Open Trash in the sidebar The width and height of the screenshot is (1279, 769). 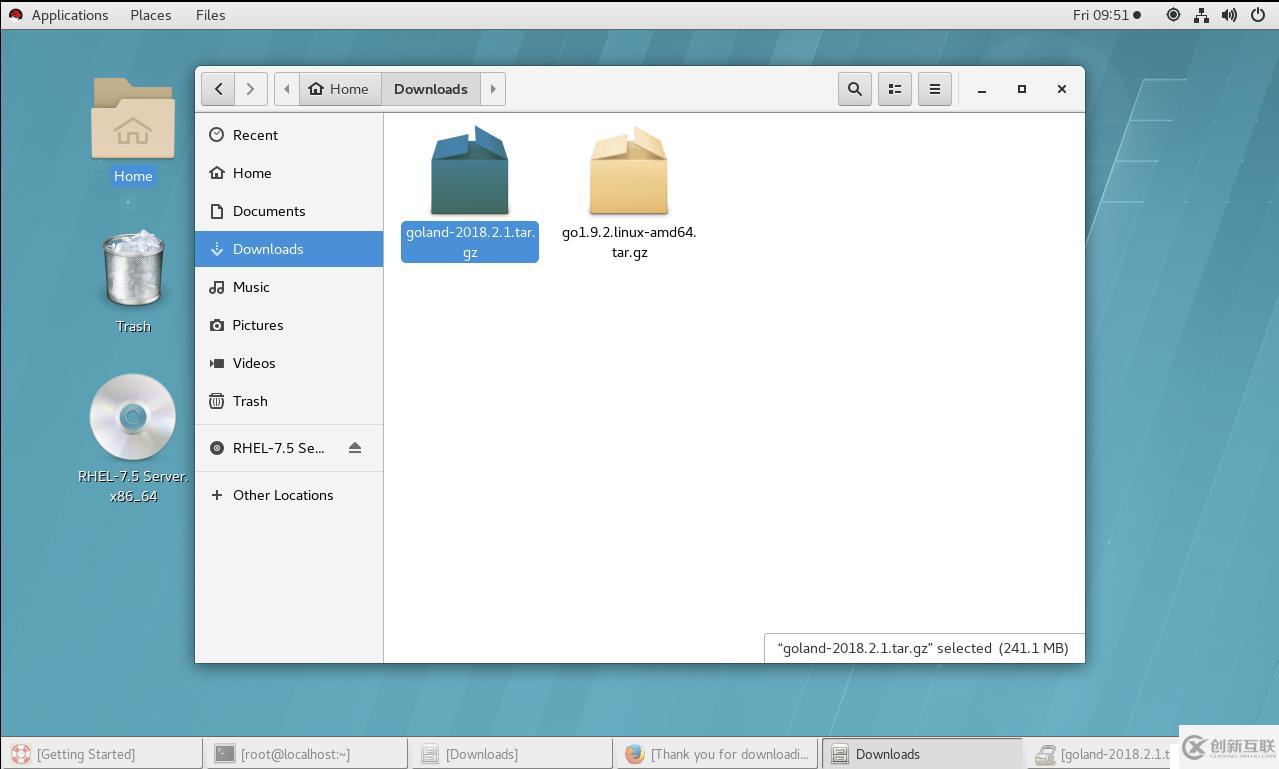[289, 401]
